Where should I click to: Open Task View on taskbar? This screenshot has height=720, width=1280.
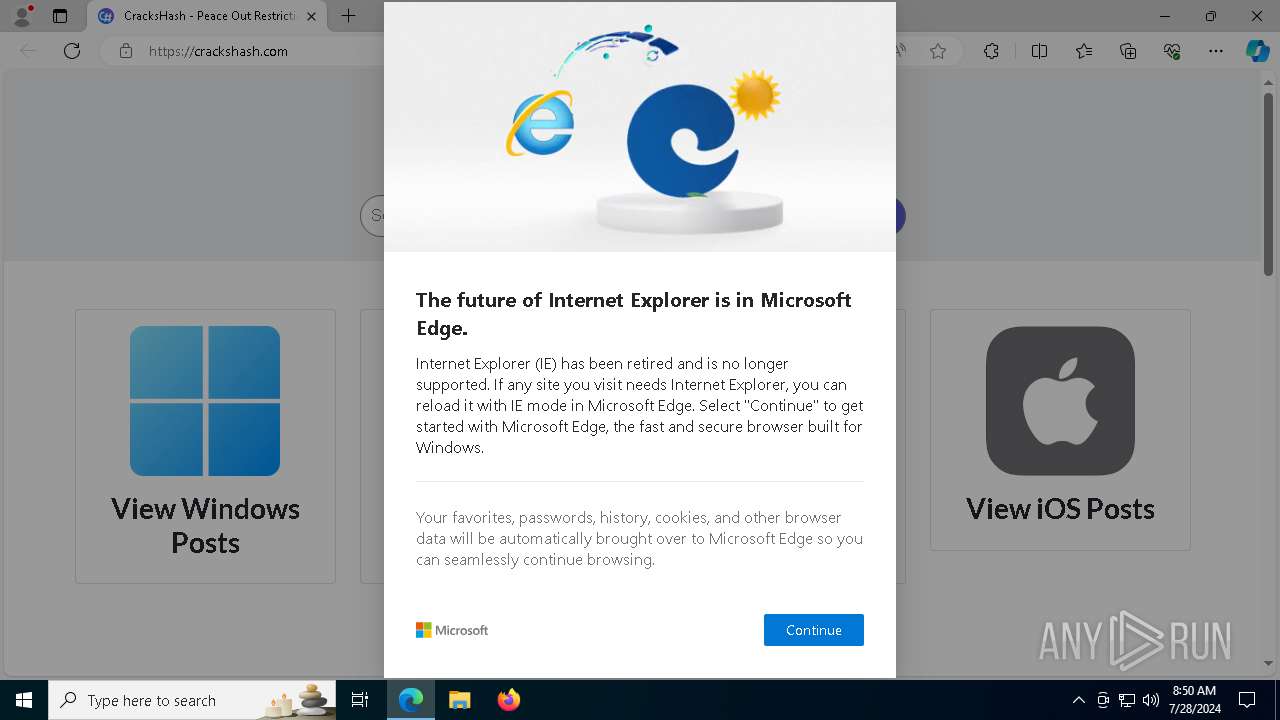pyautogui.click(x=360, y=700)
